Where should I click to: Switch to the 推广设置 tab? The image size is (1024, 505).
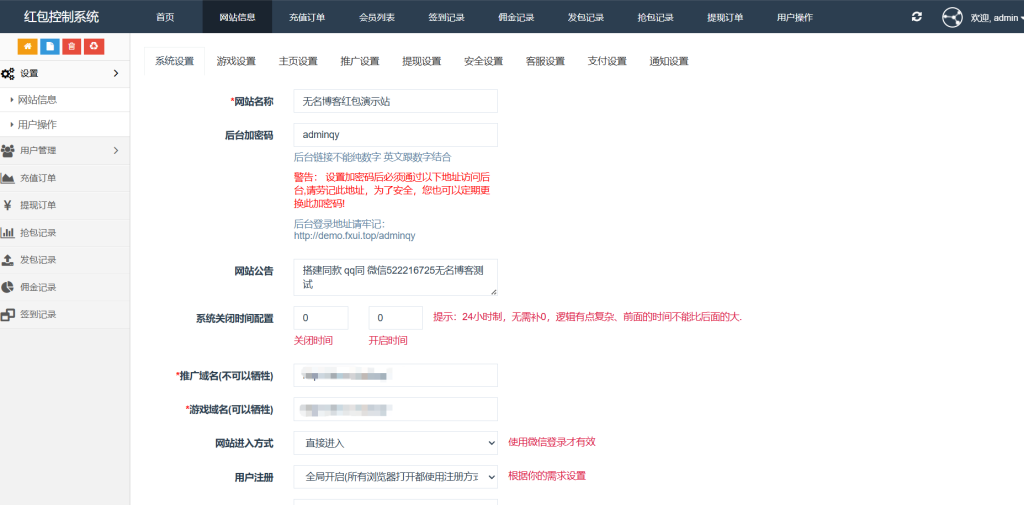(x=360, y=61)
